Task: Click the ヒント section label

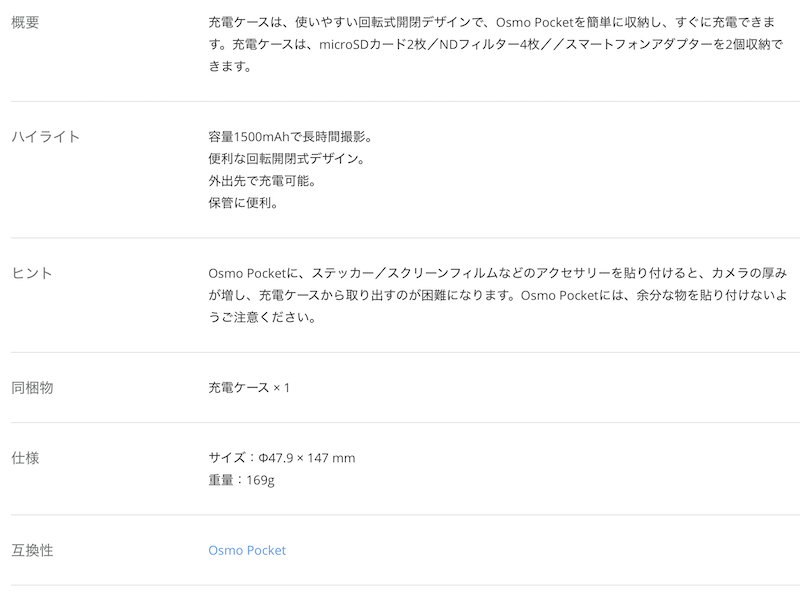Action: 32,273
